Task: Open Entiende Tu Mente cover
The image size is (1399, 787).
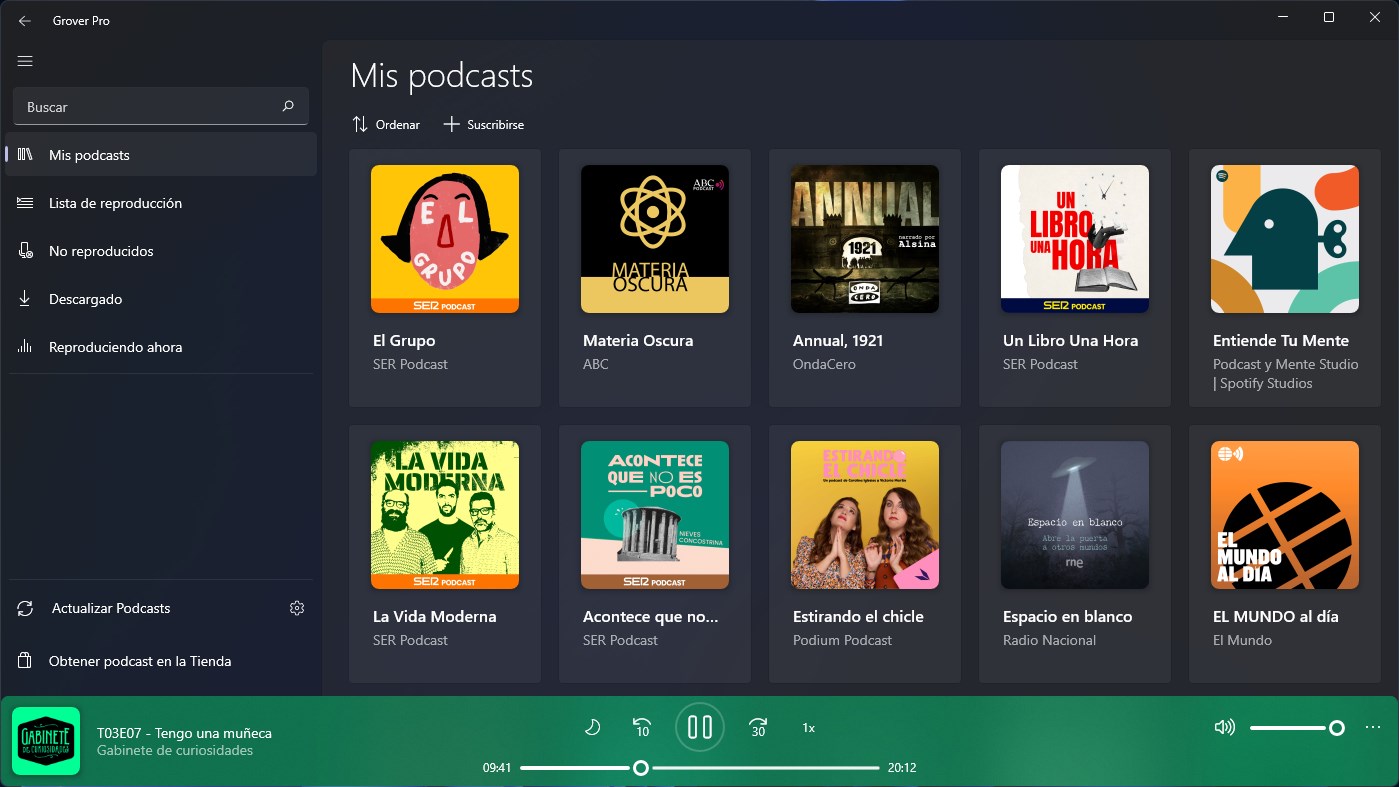Action: pyautogui.click(x=1285, y=239)
